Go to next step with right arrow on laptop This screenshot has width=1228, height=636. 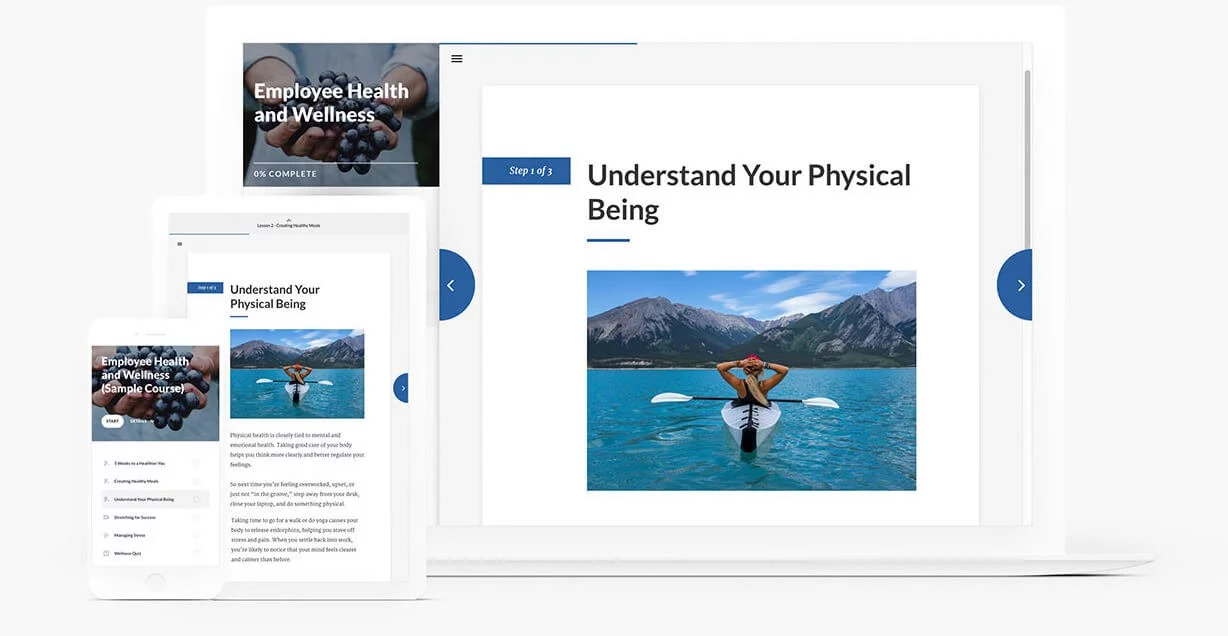point(1018,285)
